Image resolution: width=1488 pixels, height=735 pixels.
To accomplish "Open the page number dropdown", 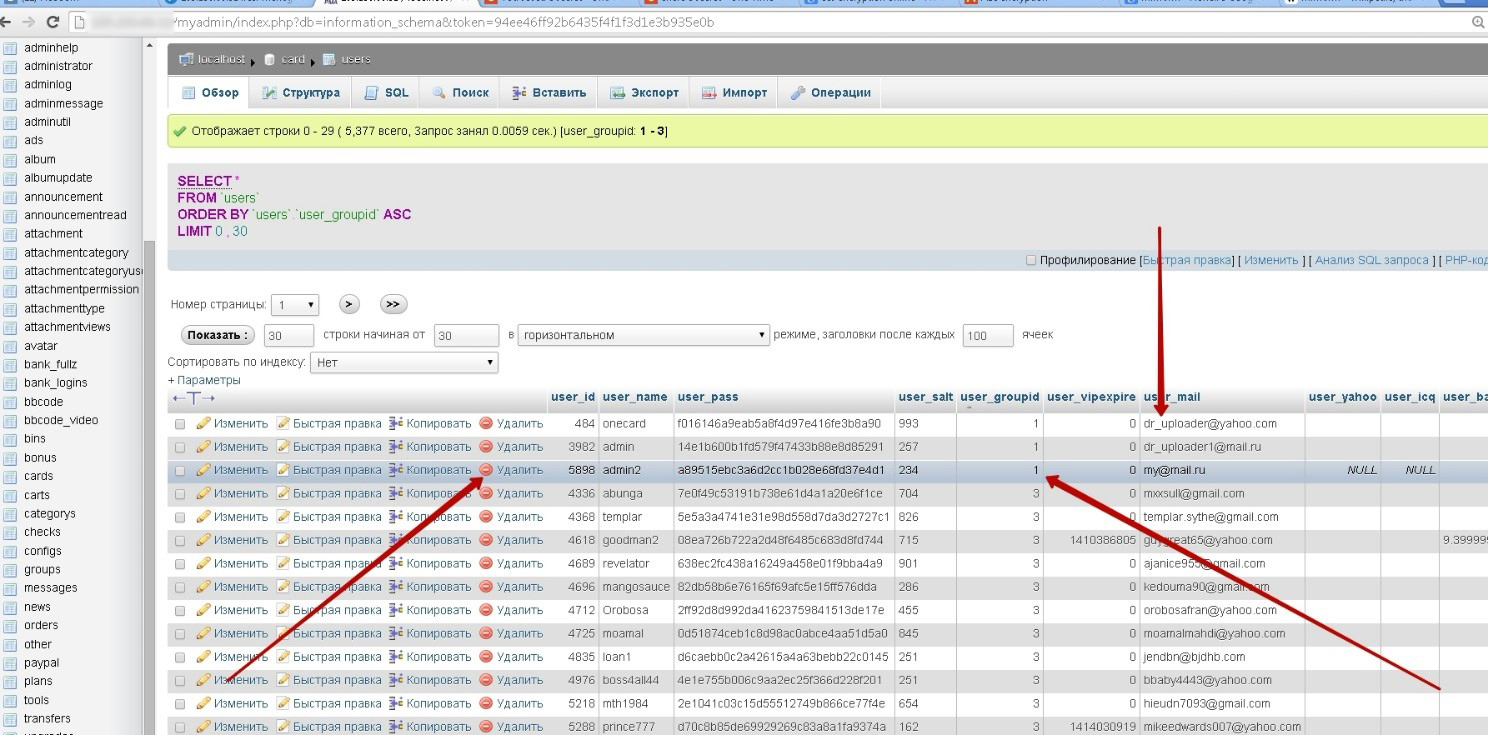I will 296,305.
